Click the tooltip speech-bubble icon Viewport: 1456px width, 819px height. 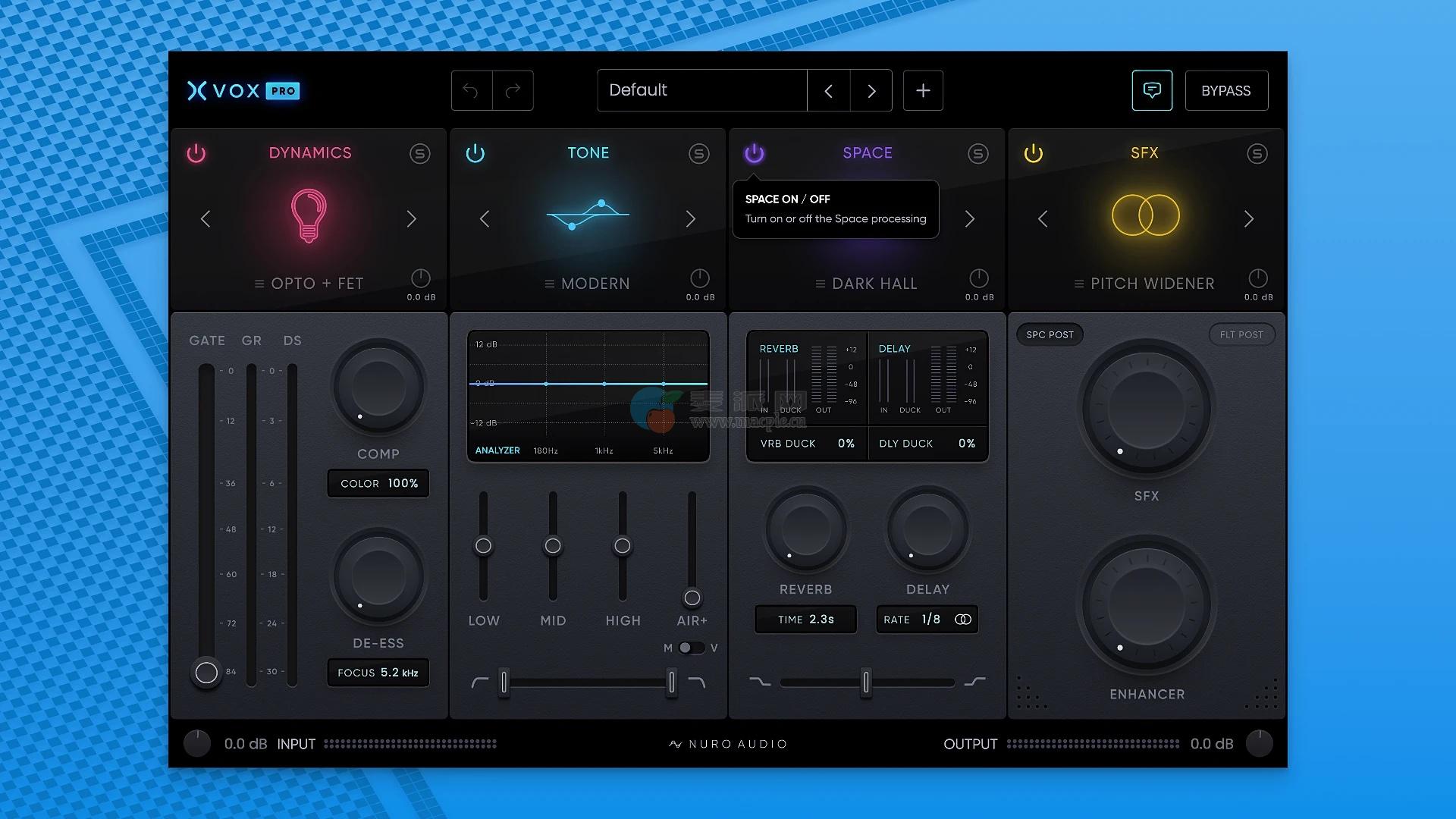[1151, 91]
